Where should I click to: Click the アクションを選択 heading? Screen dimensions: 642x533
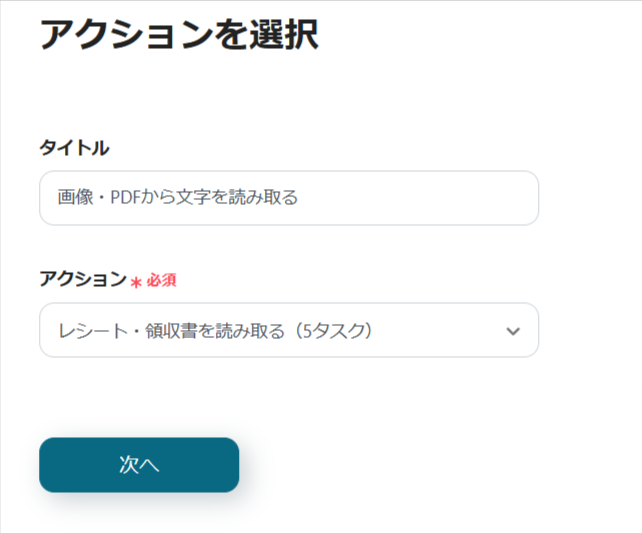click(178, 36)
